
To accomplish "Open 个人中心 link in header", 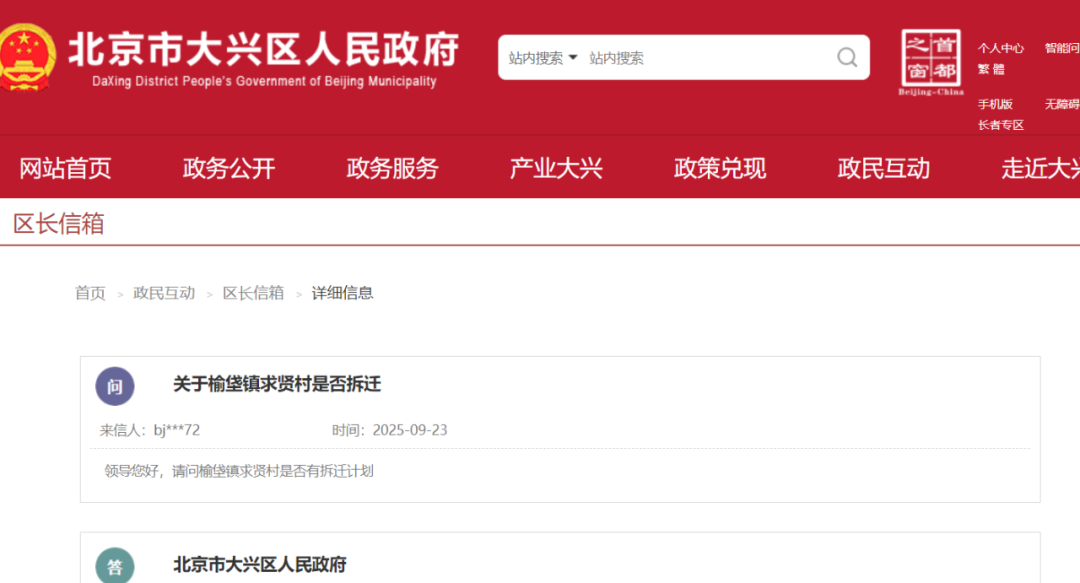I will [1000, 48].
